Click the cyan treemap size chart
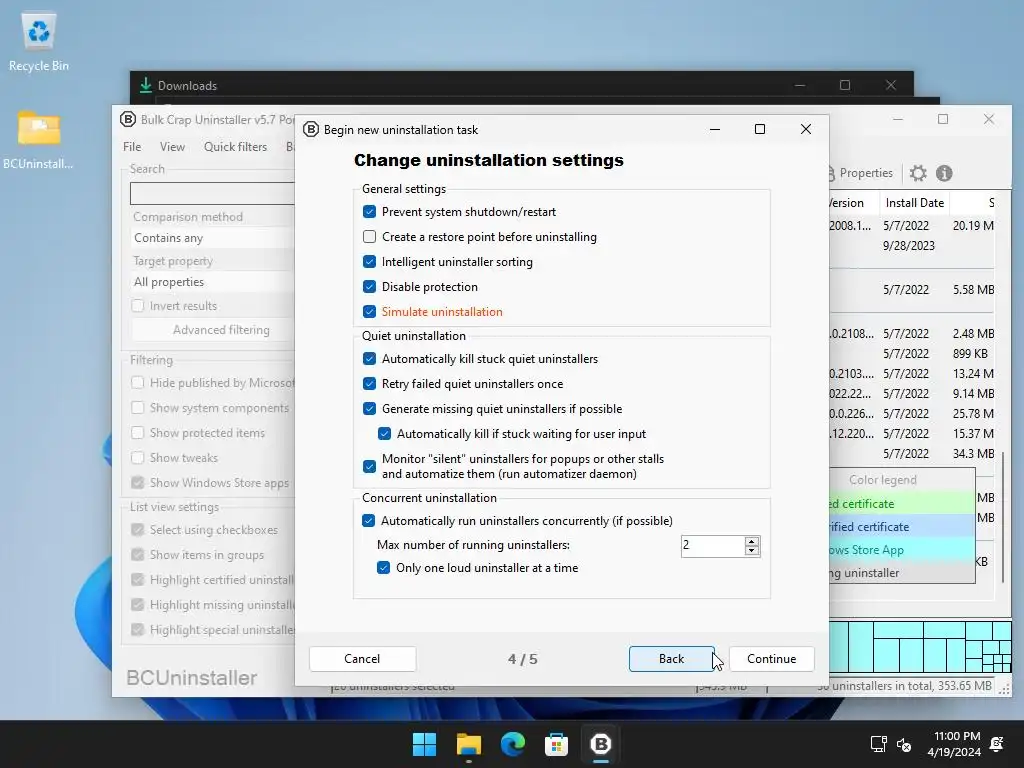The height and width of the screenshot is (768, 1024). (x=920, y=647)
